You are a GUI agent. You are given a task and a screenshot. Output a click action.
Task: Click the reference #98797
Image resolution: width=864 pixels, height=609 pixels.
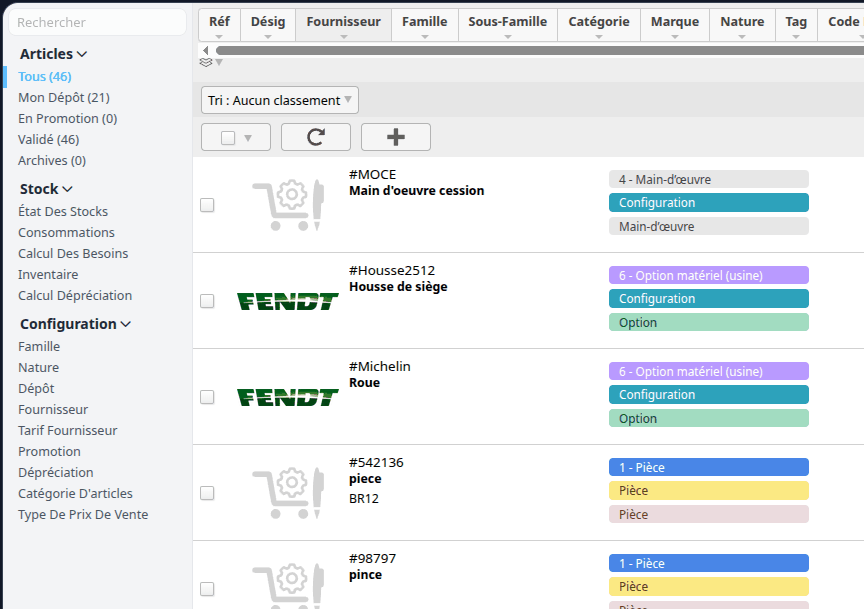click(372, 558)
